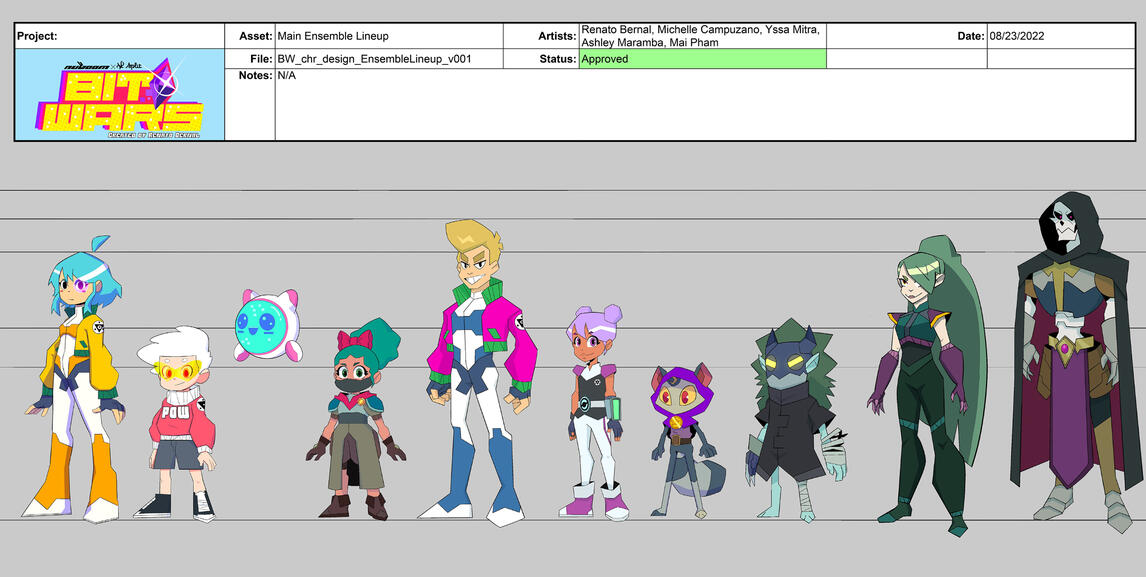
Task: Click the 'Project:' label
Action: coord(37,36)
